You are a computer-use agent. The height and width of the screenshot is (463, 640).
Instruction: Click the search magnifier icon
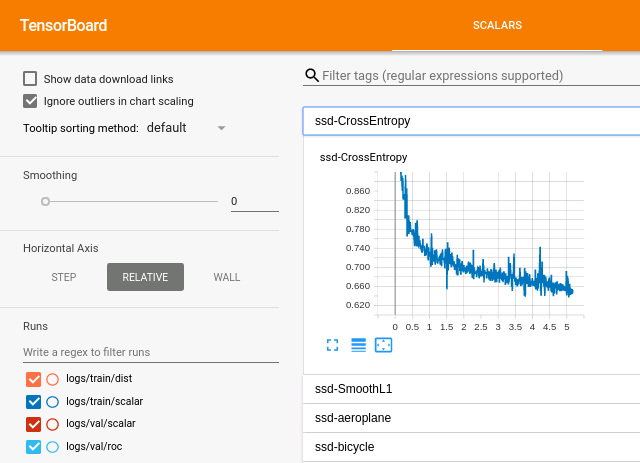(x=312, y=76)
